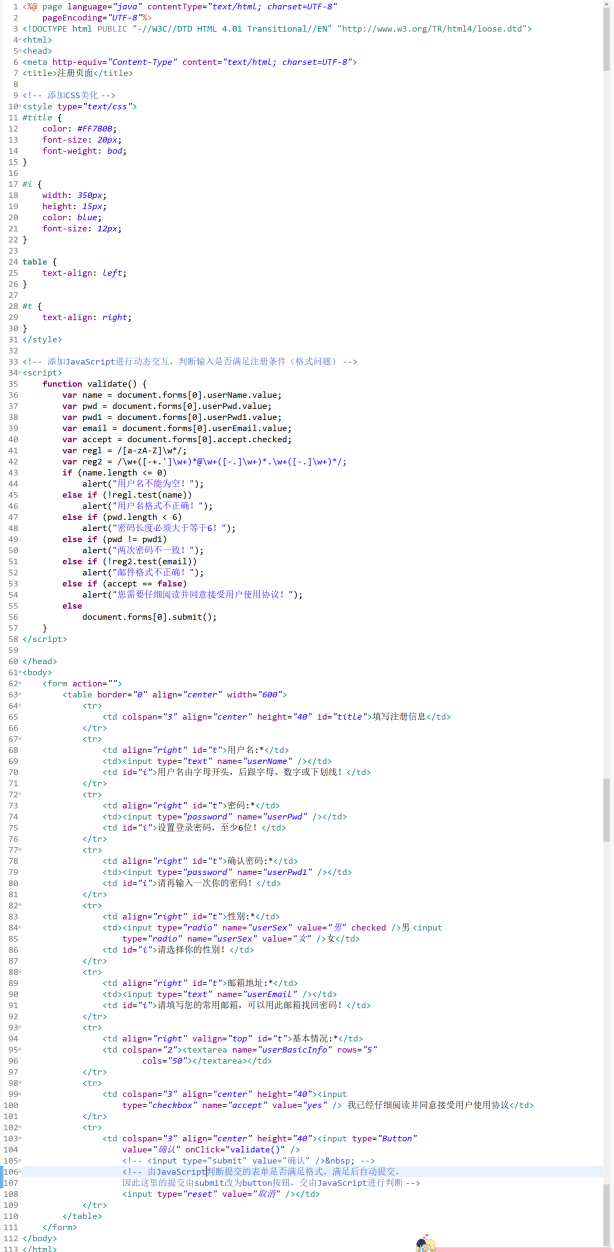
Task: Click the </table> closing tag line
Action: (81, 1216)
